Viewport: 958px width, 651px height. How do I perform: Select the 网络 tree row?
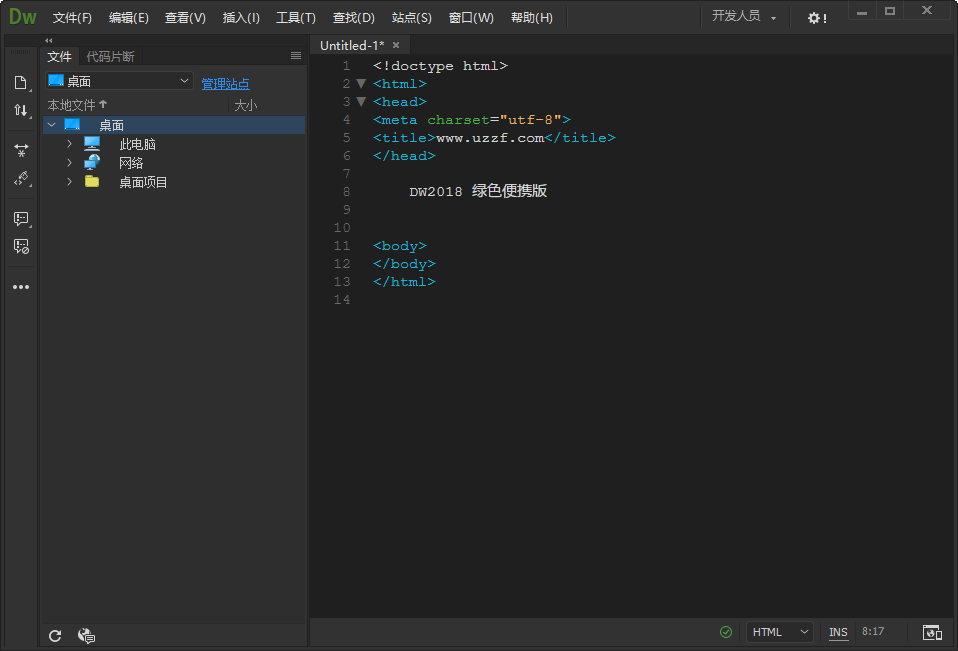[x=174, y=163]
